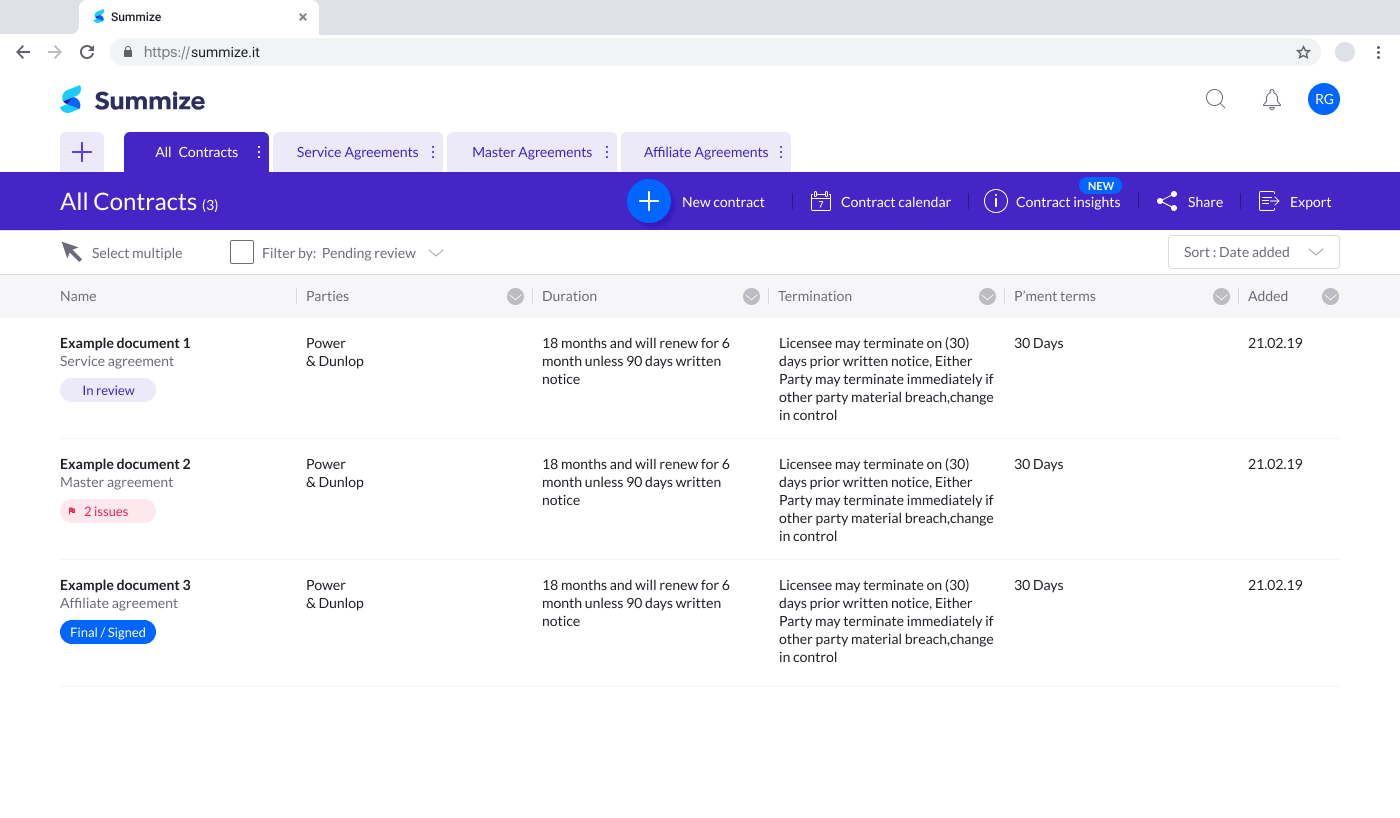This screenshot has width=1400, height=818.
Task: Click the browser address bar
Action: [700, 52]
